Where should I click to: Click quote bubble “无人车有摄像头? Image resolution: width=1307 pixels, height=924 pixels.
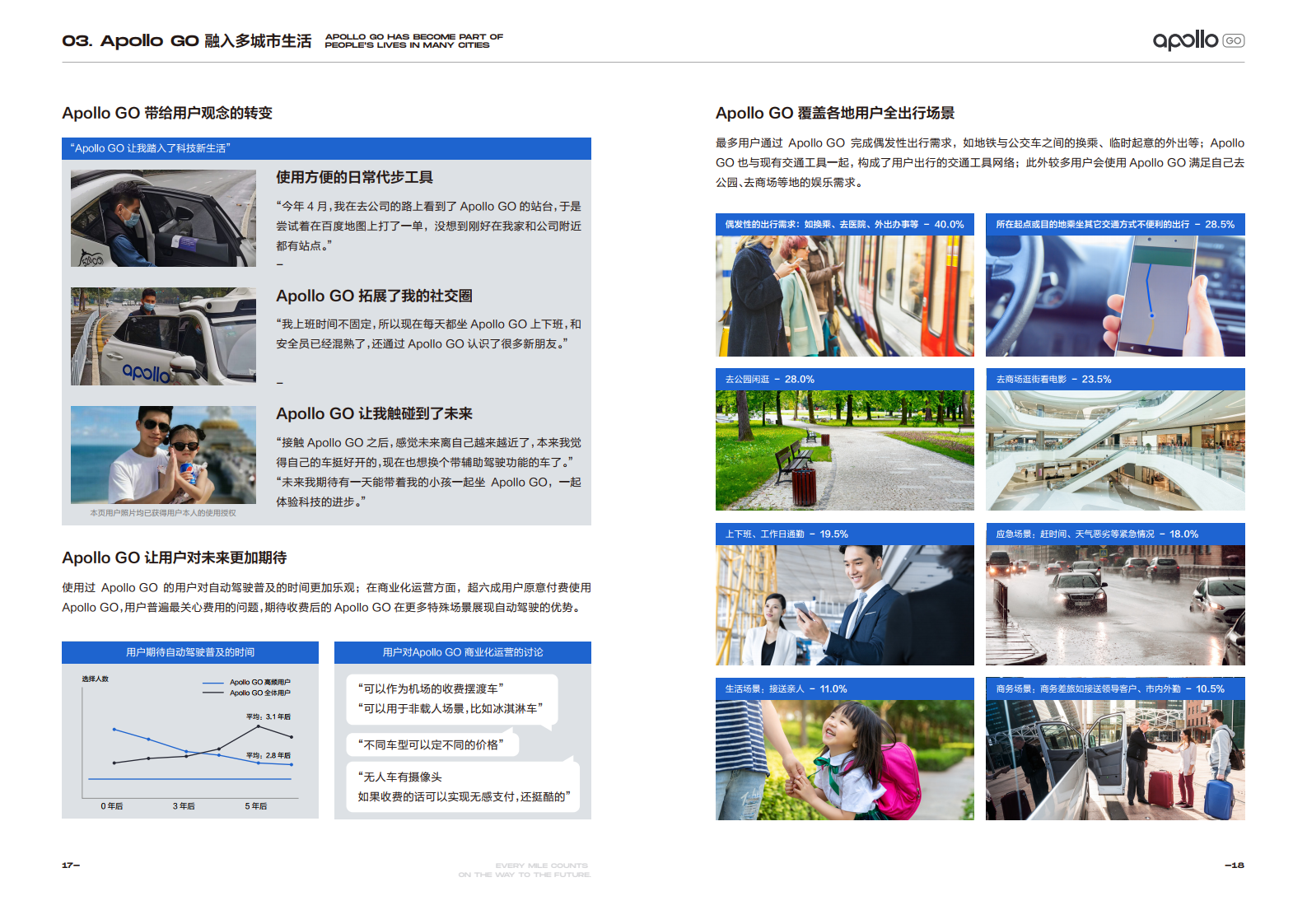[x=463, y=786]
